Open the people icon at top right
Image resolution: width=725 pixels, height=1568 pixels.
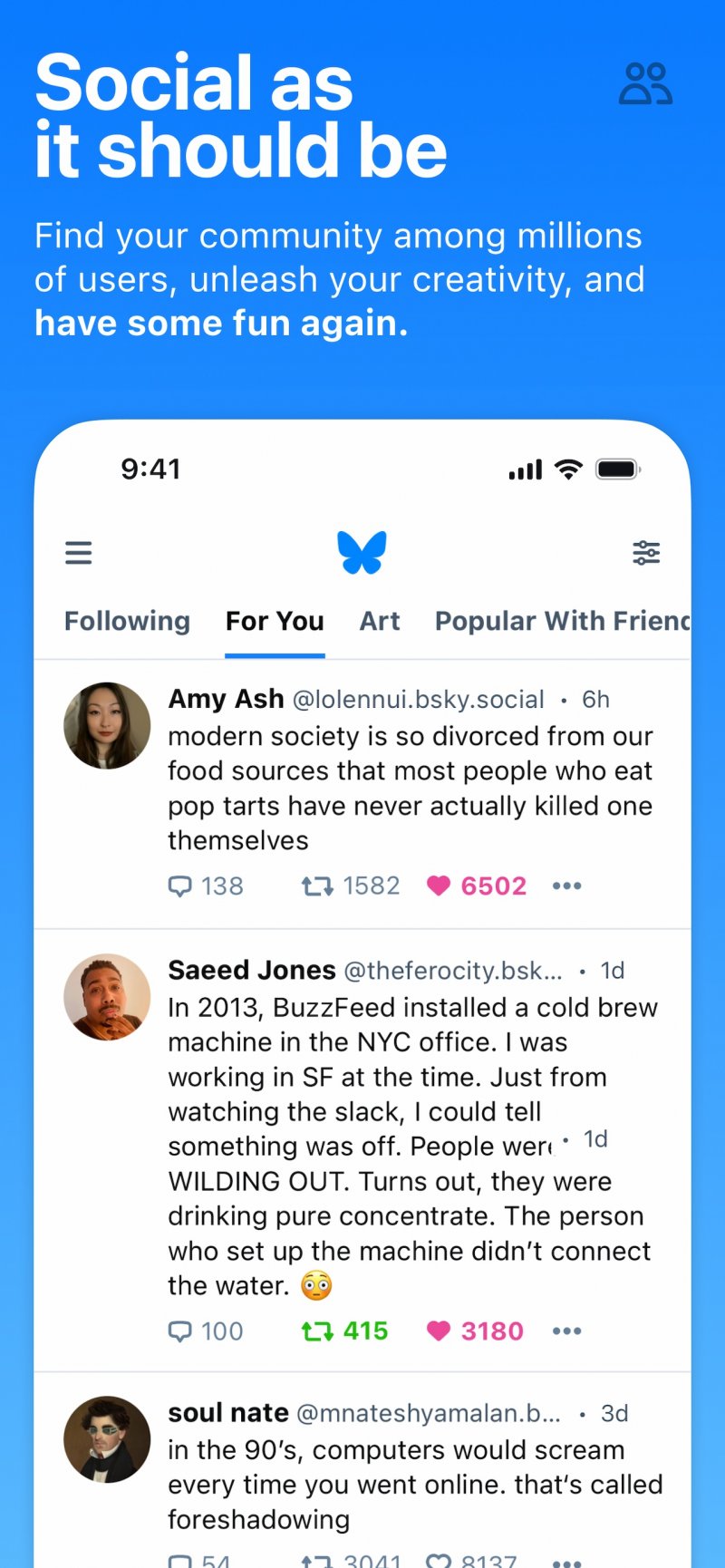645,84
